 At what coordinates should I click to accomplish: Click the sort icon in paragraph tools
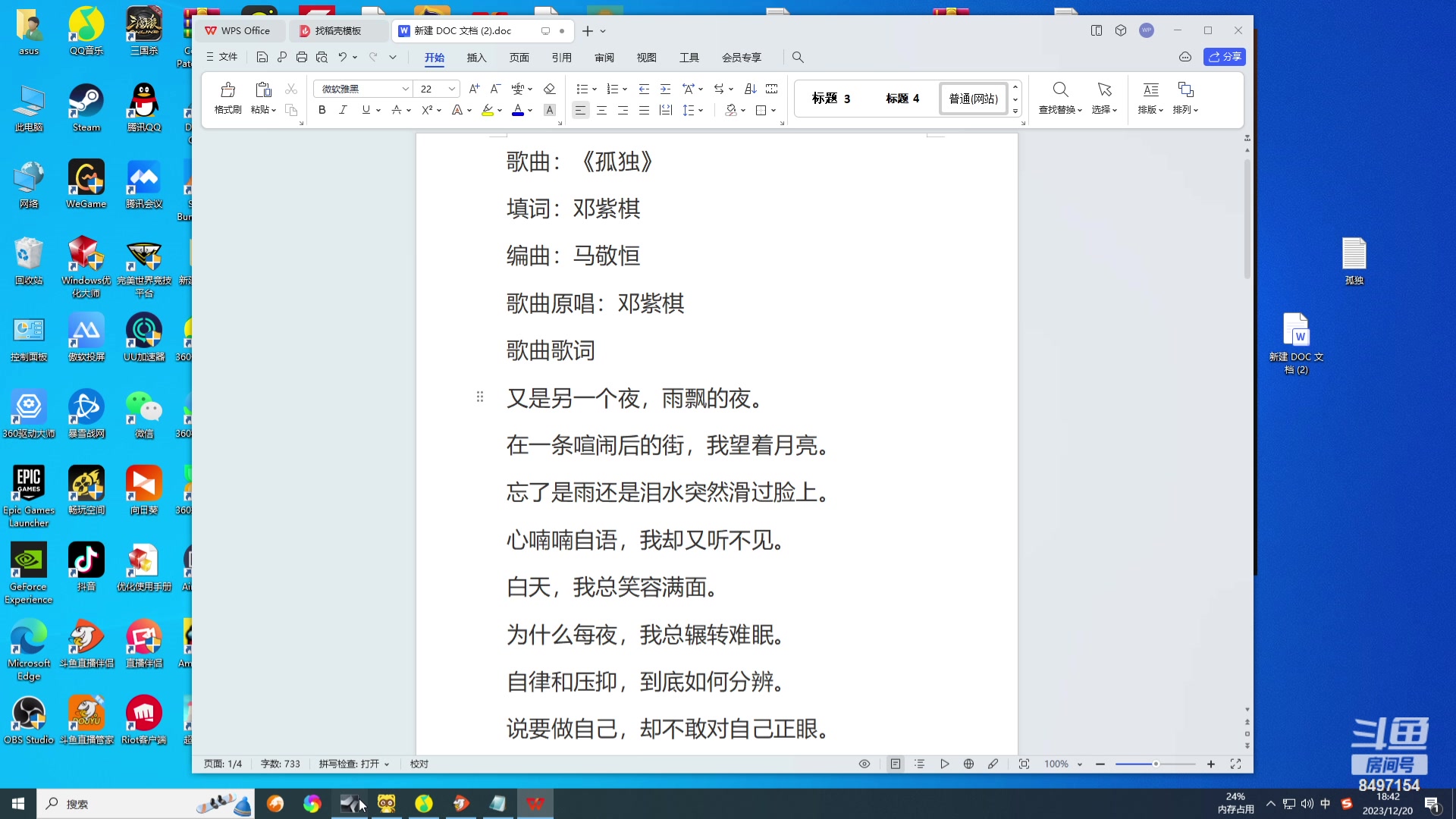click(750, 89)
